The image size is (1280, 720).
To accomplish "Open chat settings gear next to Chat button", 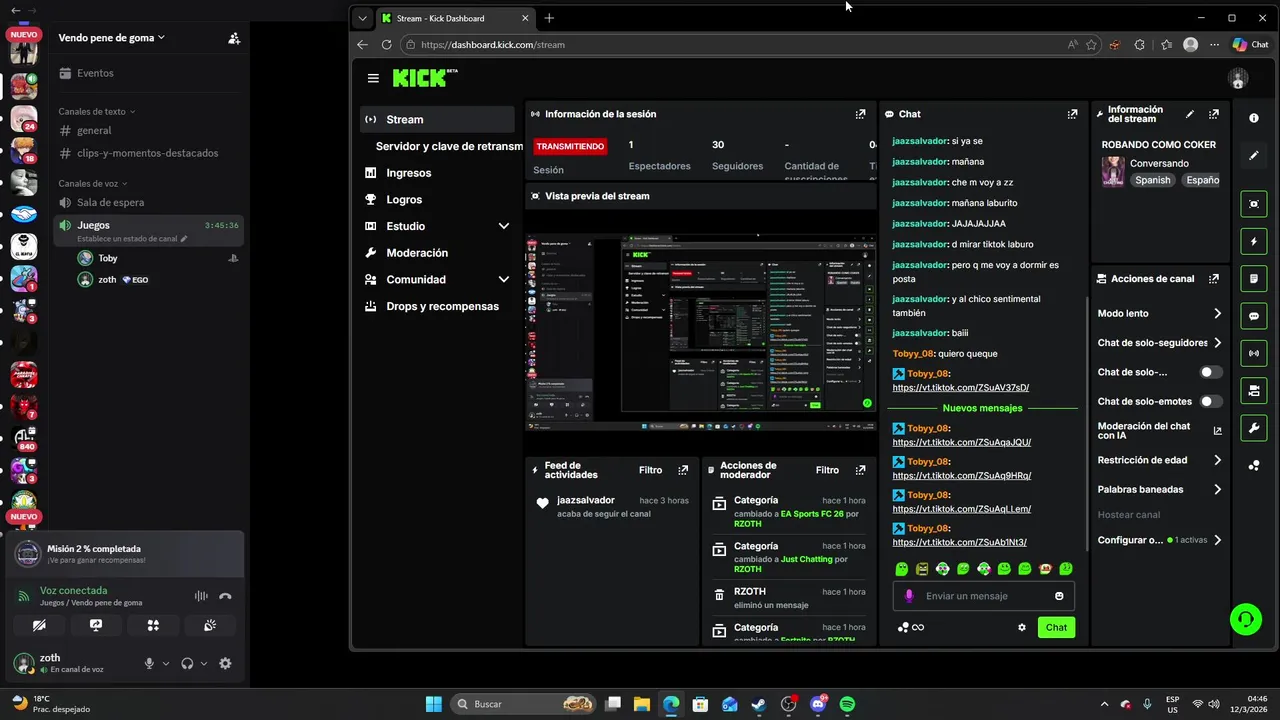I will (1022, 627).
